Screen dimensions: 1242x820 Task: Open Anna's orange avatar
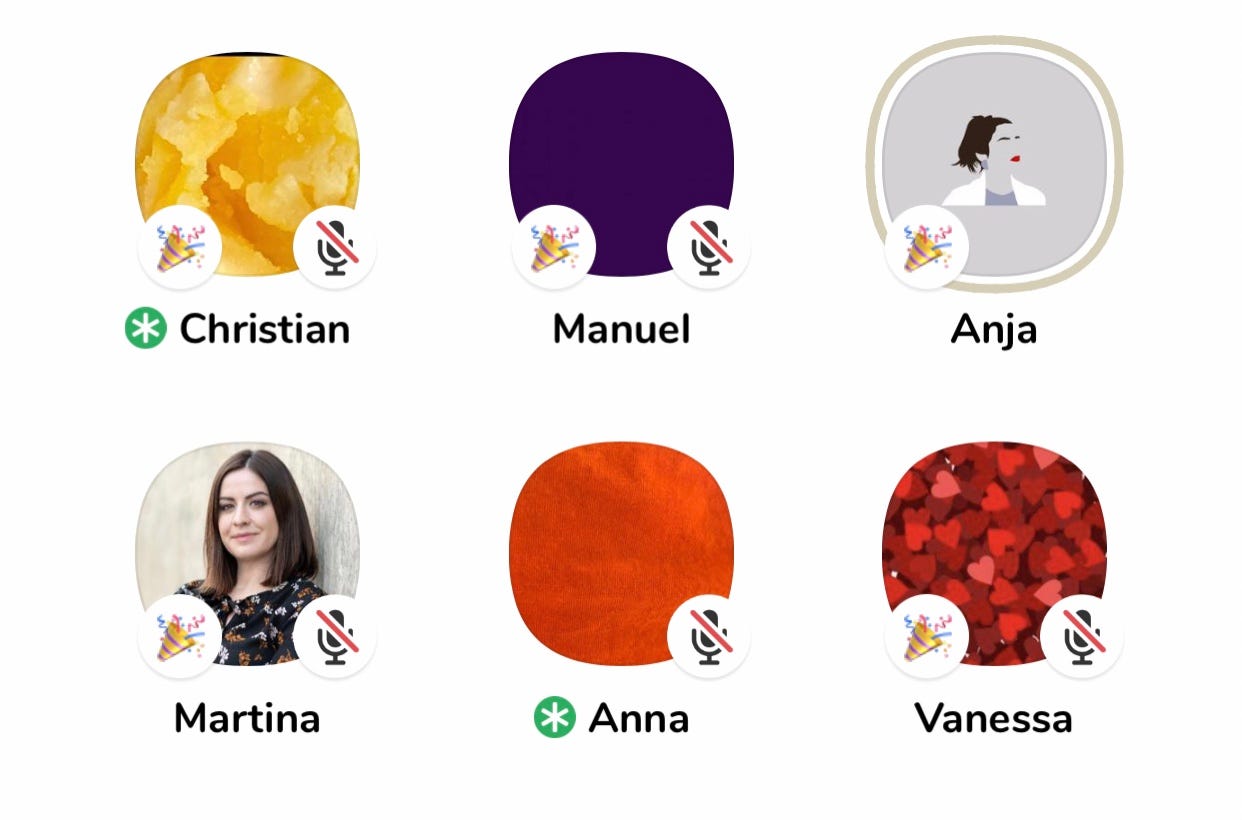coord(621,553)
